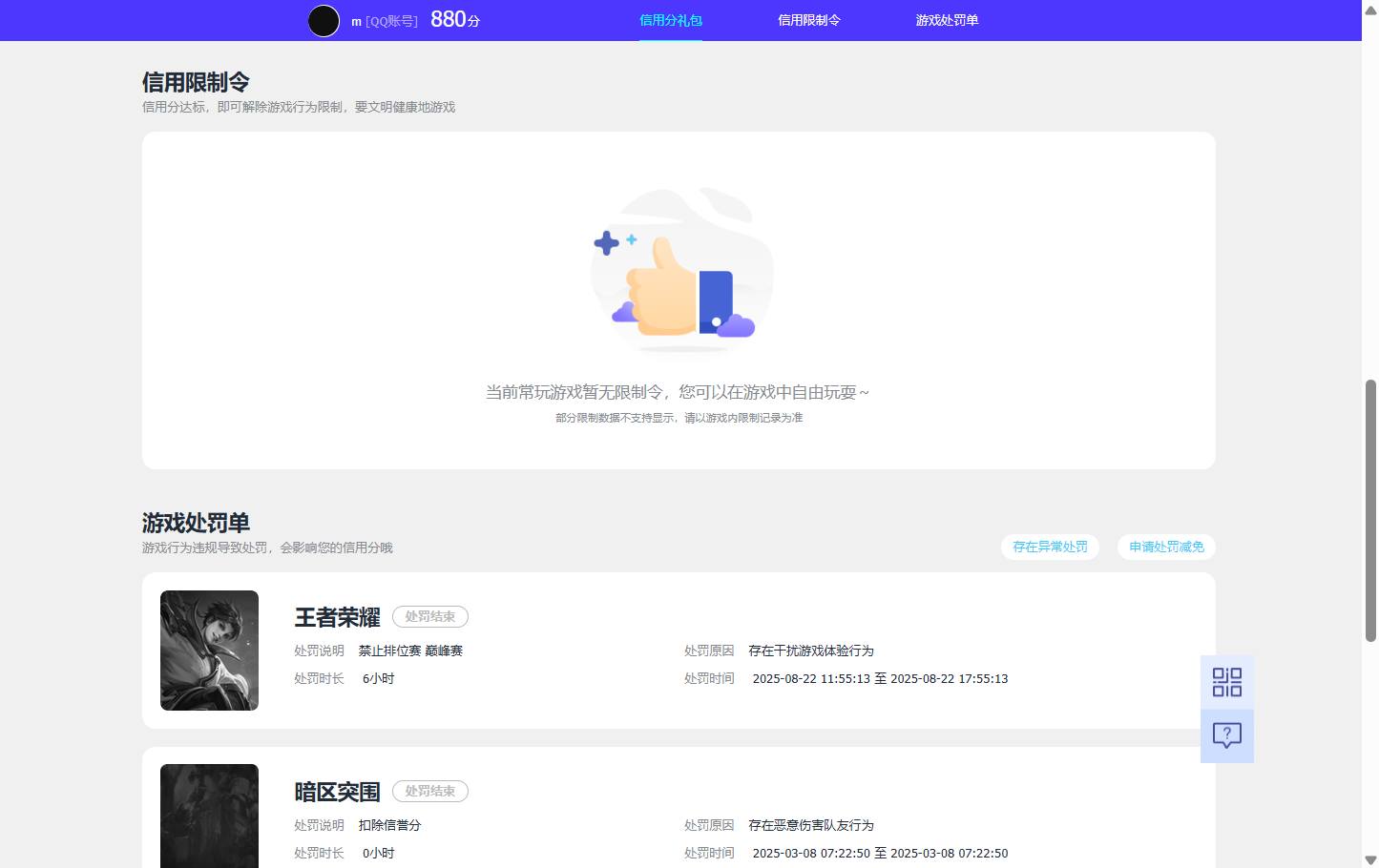Click the 信用限制令 section heading
The image size is (1379, 868).
pos(196,82)
